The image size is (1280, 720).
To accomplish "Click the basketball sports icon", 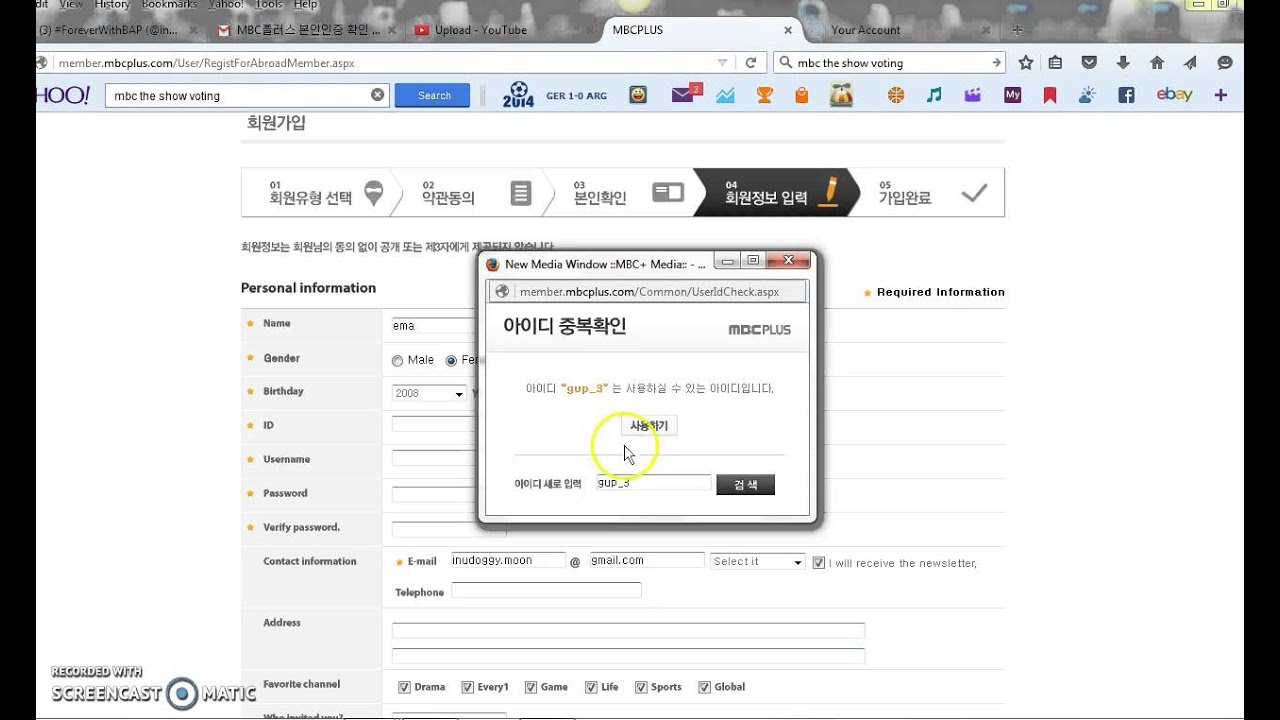I will (x=895, y=95).
